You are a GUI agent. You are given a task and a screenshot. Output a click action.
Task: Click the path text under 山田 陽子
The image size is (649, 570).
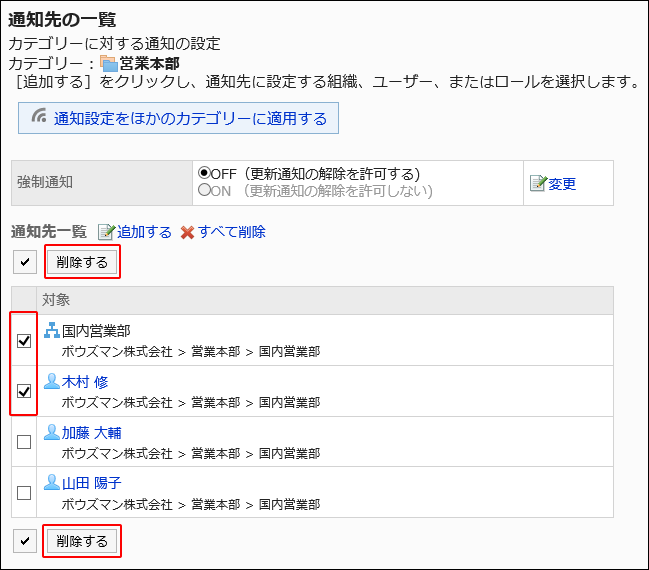point(191,504)
